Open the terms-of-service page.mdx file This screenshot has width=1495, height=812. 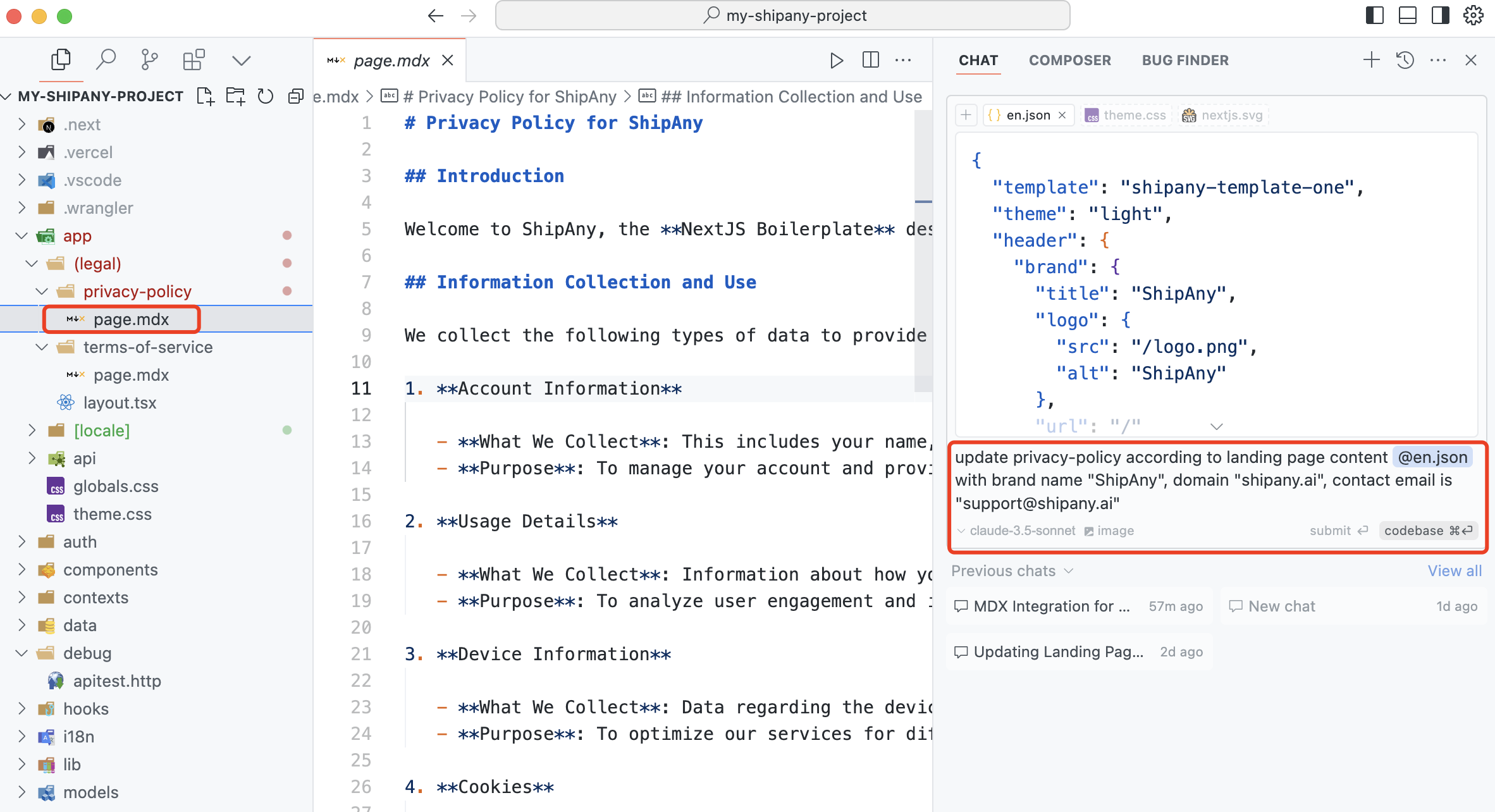(x=131, y=374)
